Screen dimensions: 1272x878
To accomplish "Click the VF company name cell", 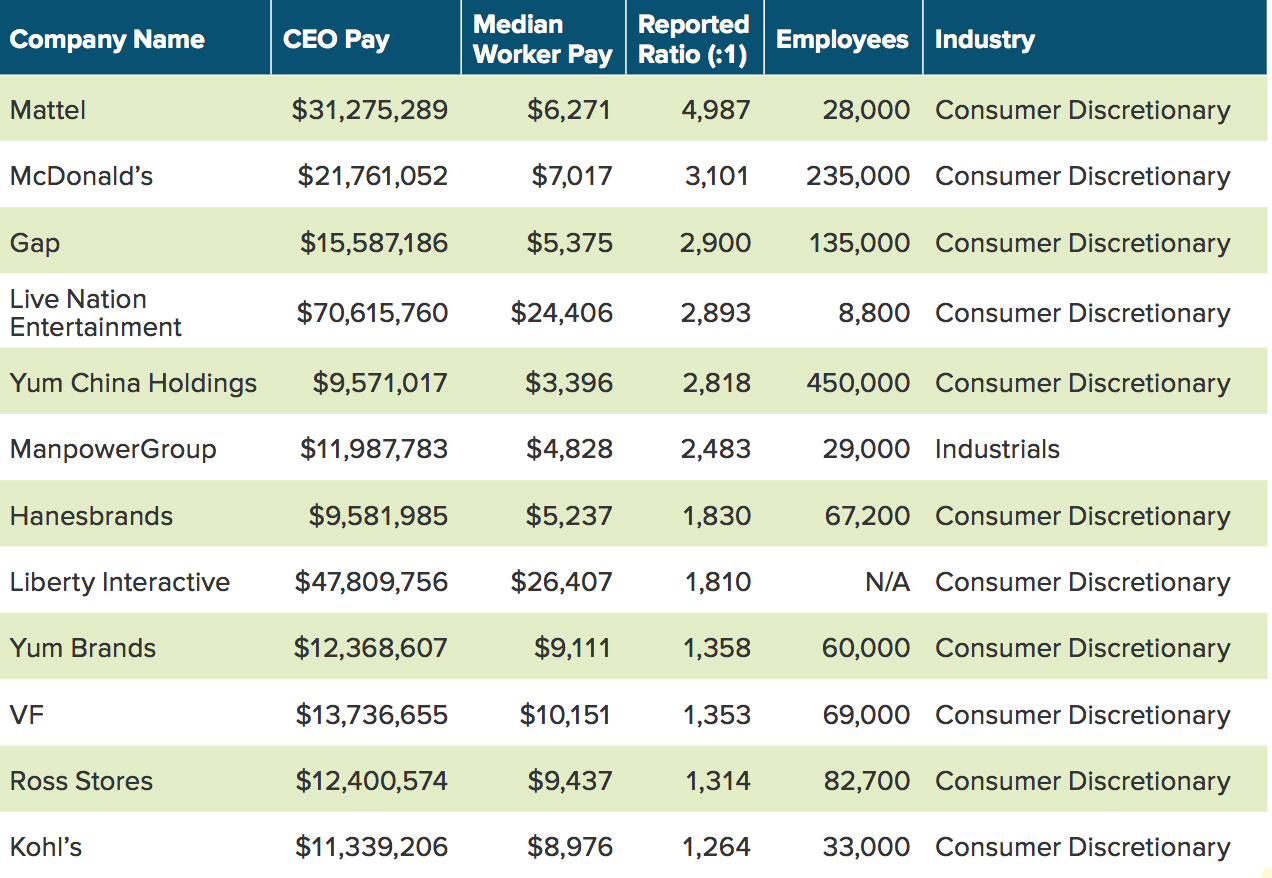I will (27, 715).
